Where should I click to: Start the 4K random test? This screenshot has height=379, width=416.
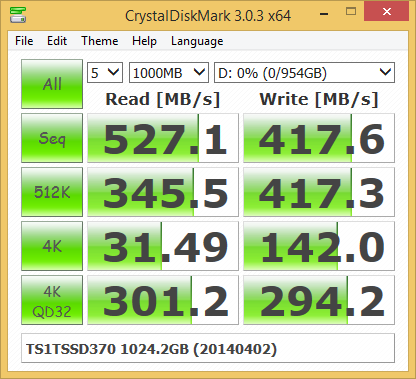[52, 246]
